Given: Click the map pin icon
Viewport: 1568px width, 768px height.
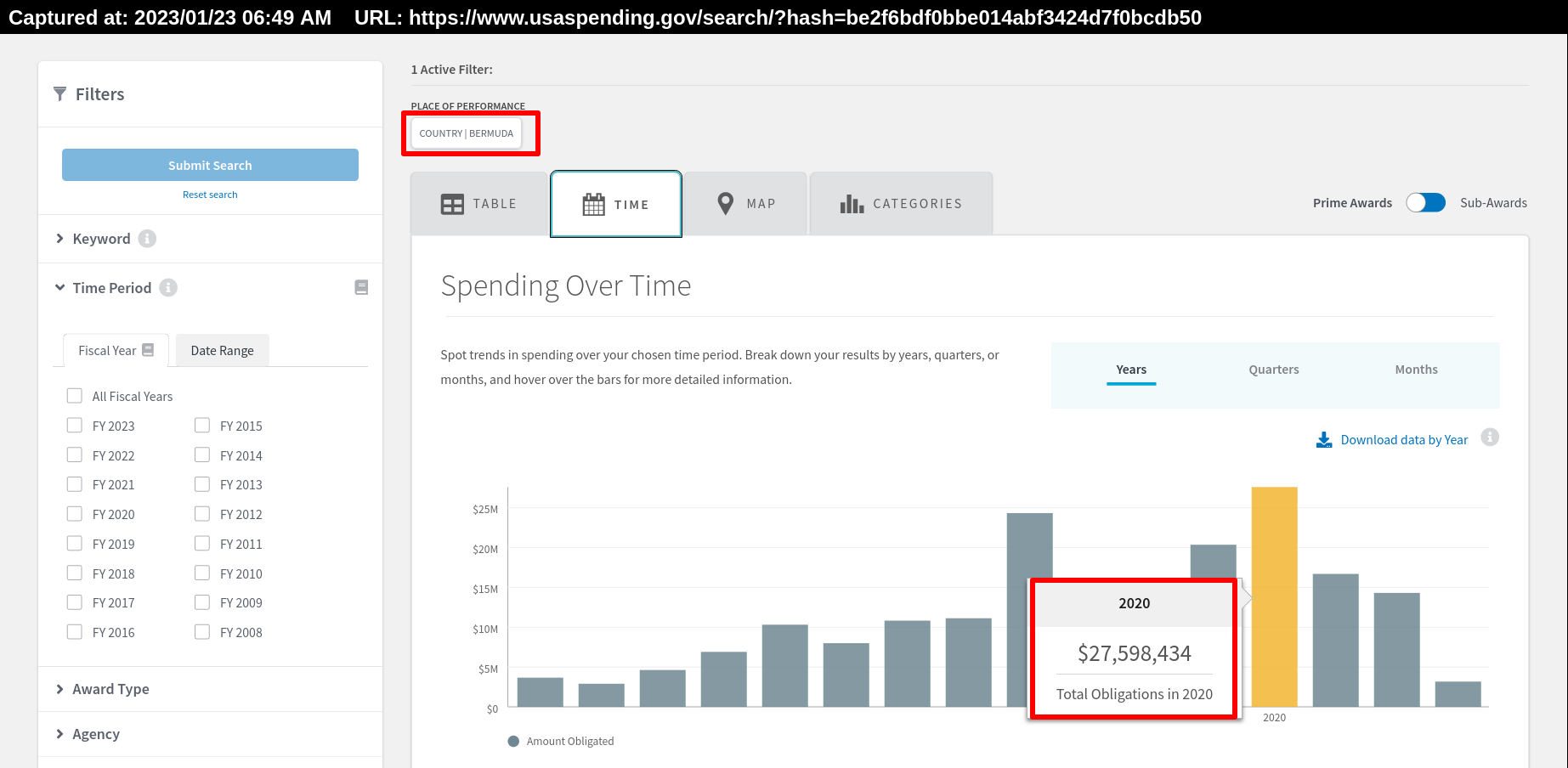Looking at the screenshot, I should click(x=725, y=203).
